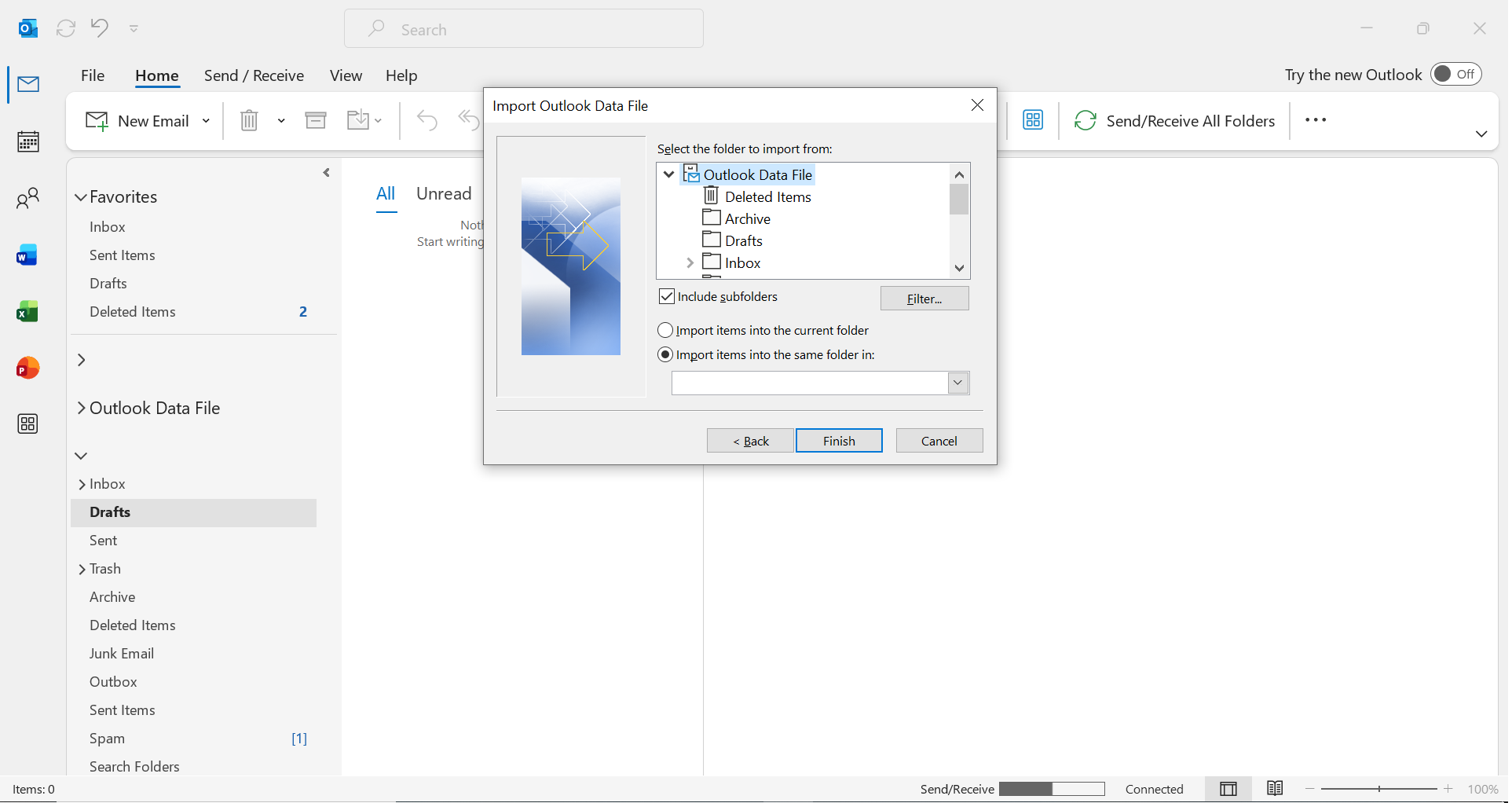
Task: Open the Mail view in sidebar
Action: 28,84
